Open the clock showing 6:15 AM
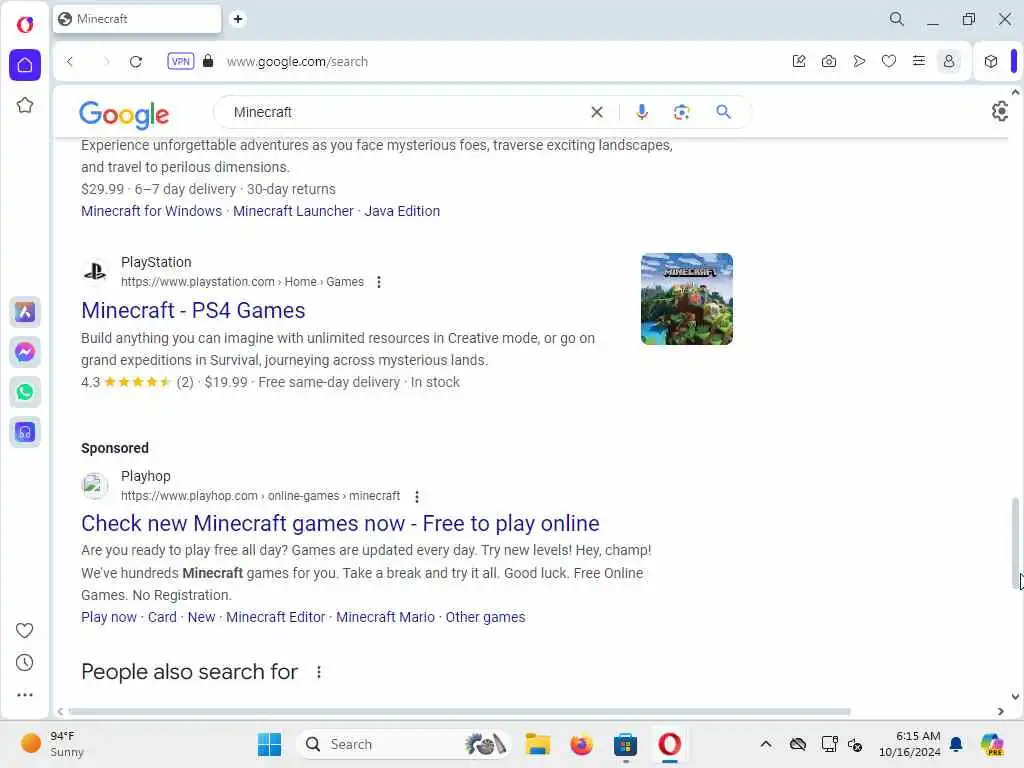 [910, 744]
